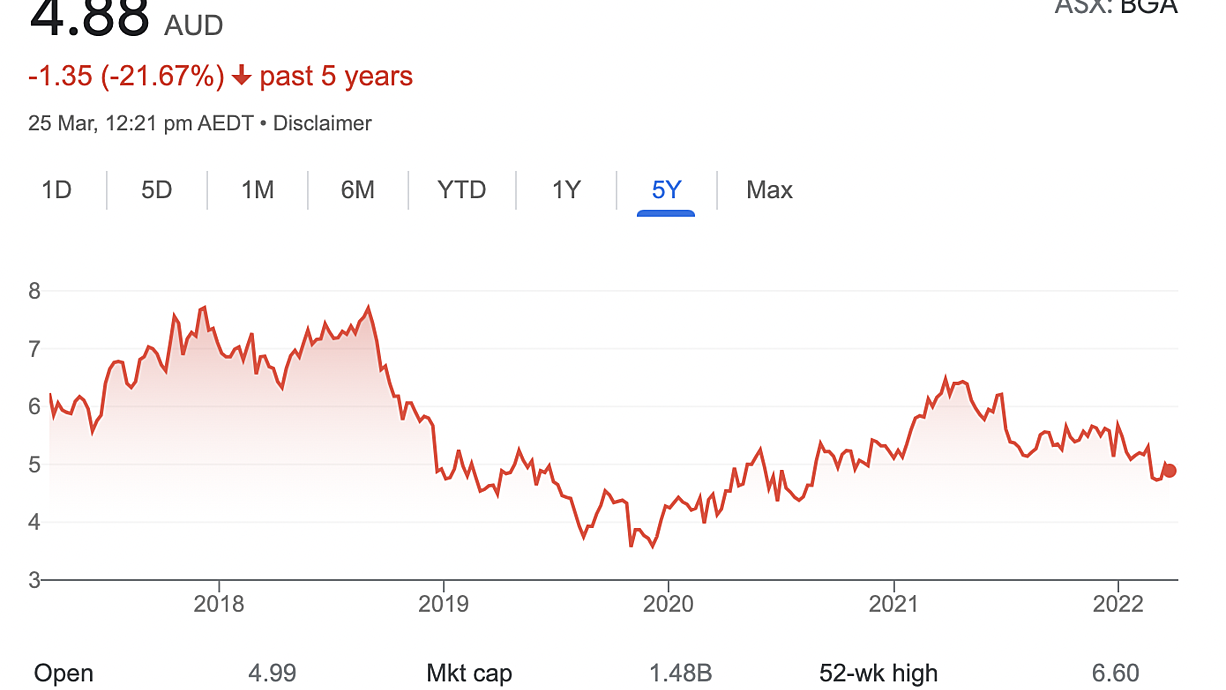Choose the 1M chart range
Screen dimensions: 1226x690
(258, 190)
